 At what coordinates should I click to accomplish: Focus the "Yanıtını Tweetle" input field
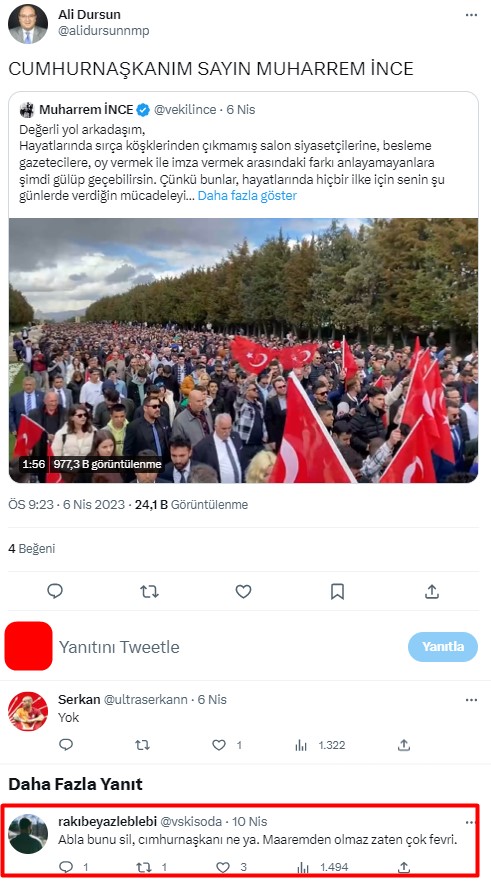(x=225, y=647)
